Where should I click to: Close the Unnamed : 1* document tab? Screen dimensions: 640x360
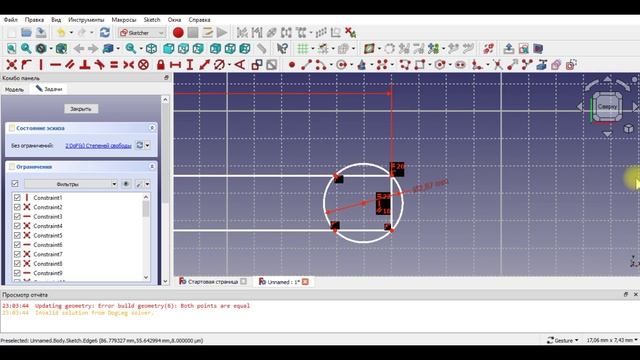305,282
